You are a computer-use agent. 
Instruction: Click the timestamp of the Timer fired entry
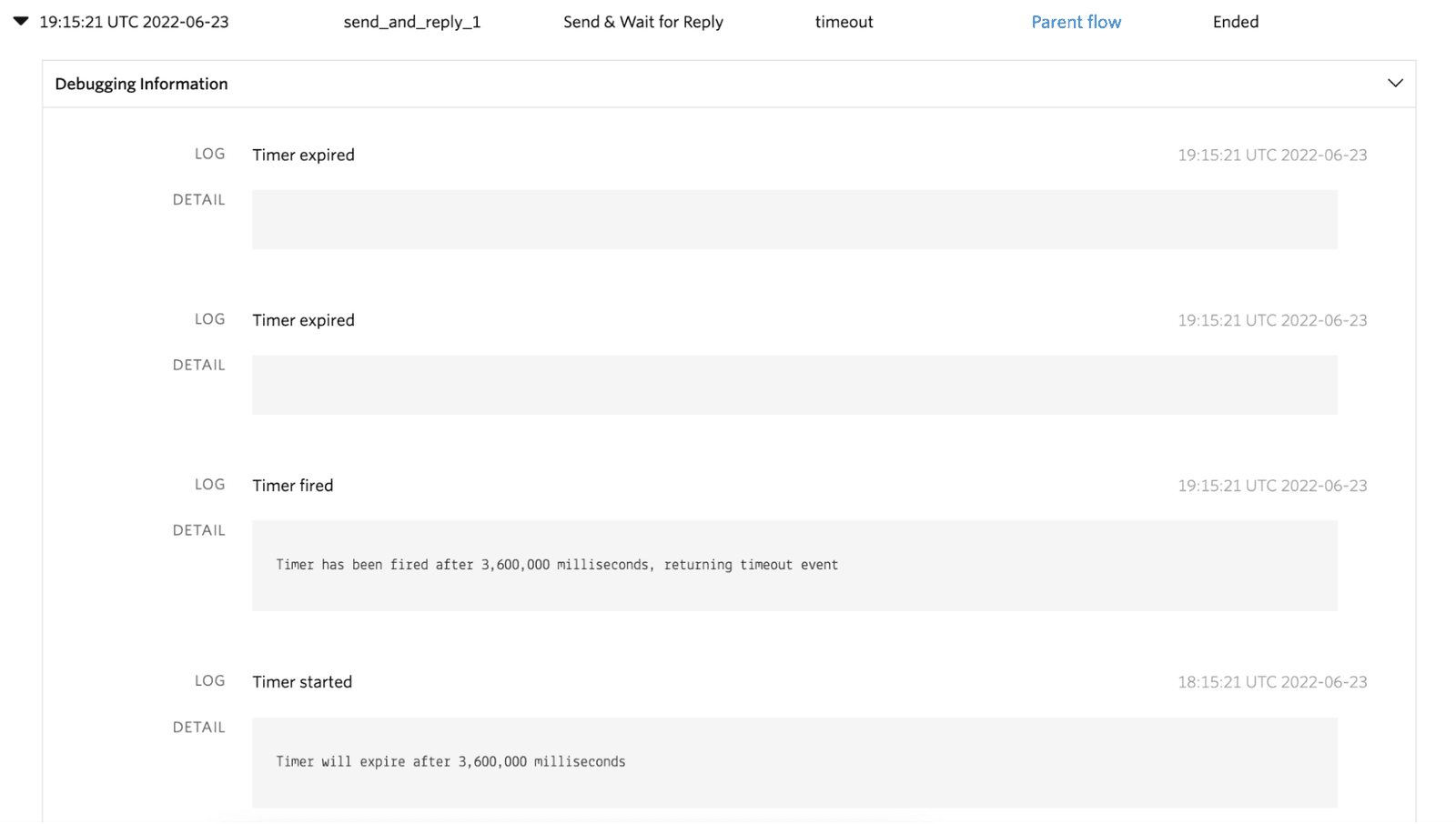1272,486
